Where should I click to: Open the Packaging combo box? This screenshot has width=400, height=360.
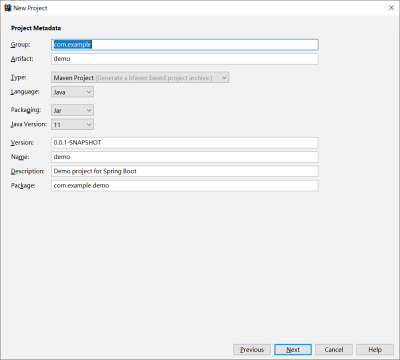click(72, 110)
